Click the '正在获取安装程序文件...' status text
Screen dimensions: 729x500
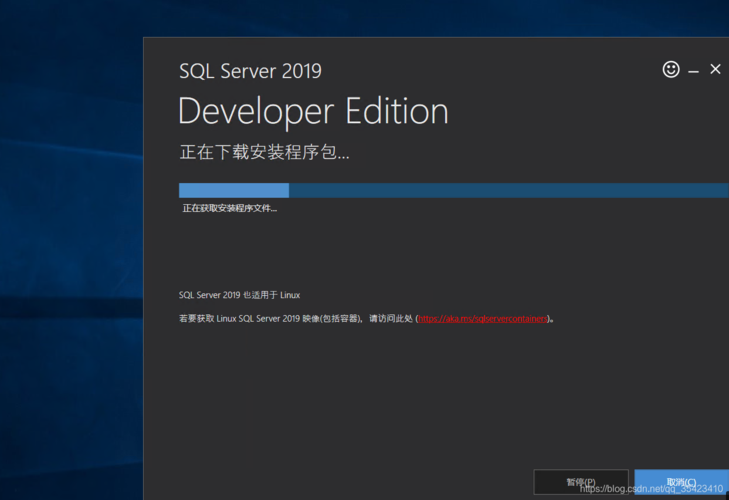[x=230, y=208]
